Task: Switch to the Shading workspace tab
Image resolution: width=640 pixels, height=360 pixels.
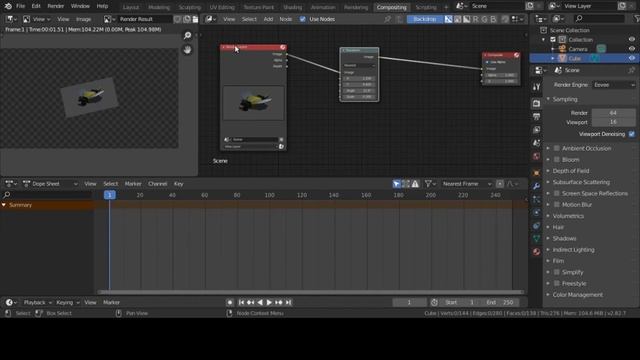Action: point(293,7)
